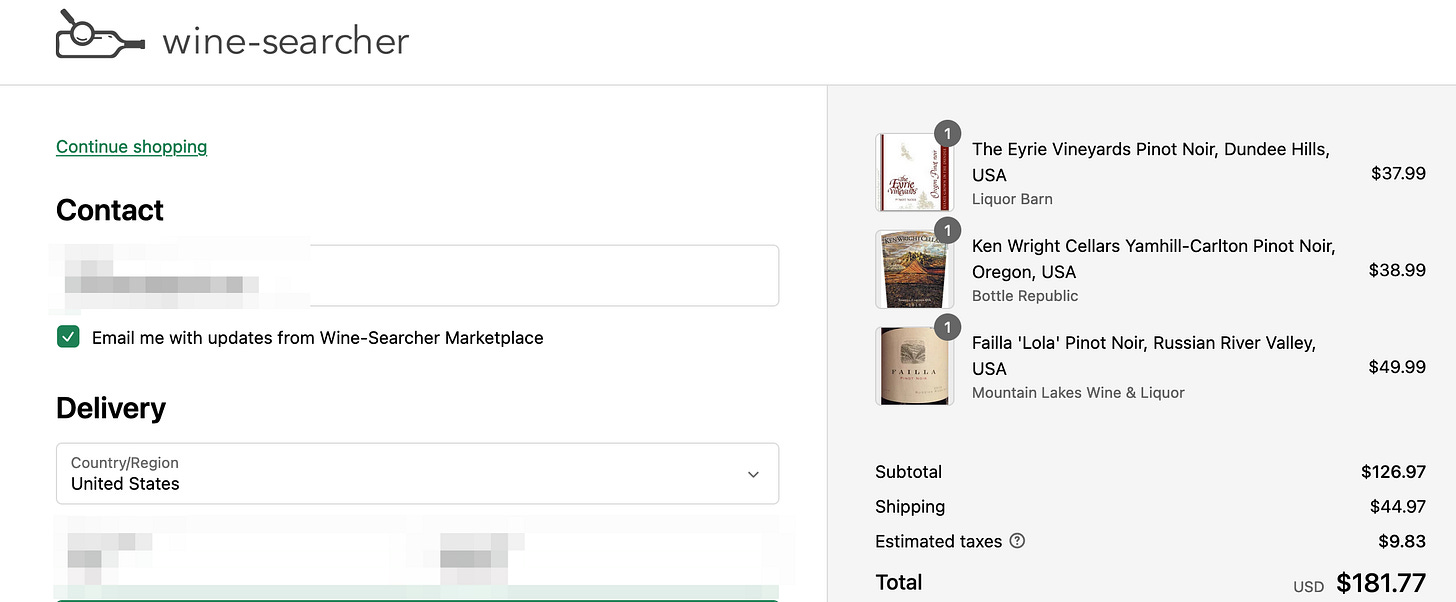Click the $49.99 item price
Screen dimensions: 1456x602
coord(1398,367)
